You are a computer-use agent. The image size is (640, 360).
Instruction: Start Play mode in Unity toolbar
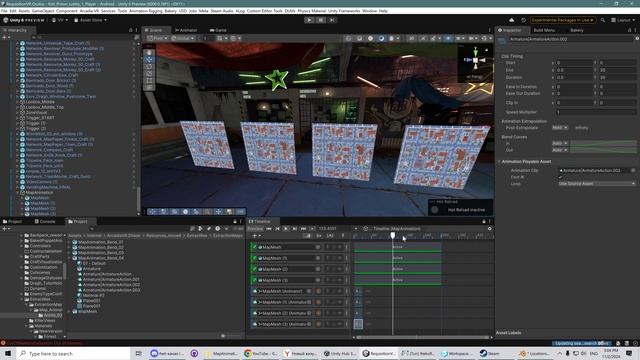pyautogui.click(x=309, y=20)
